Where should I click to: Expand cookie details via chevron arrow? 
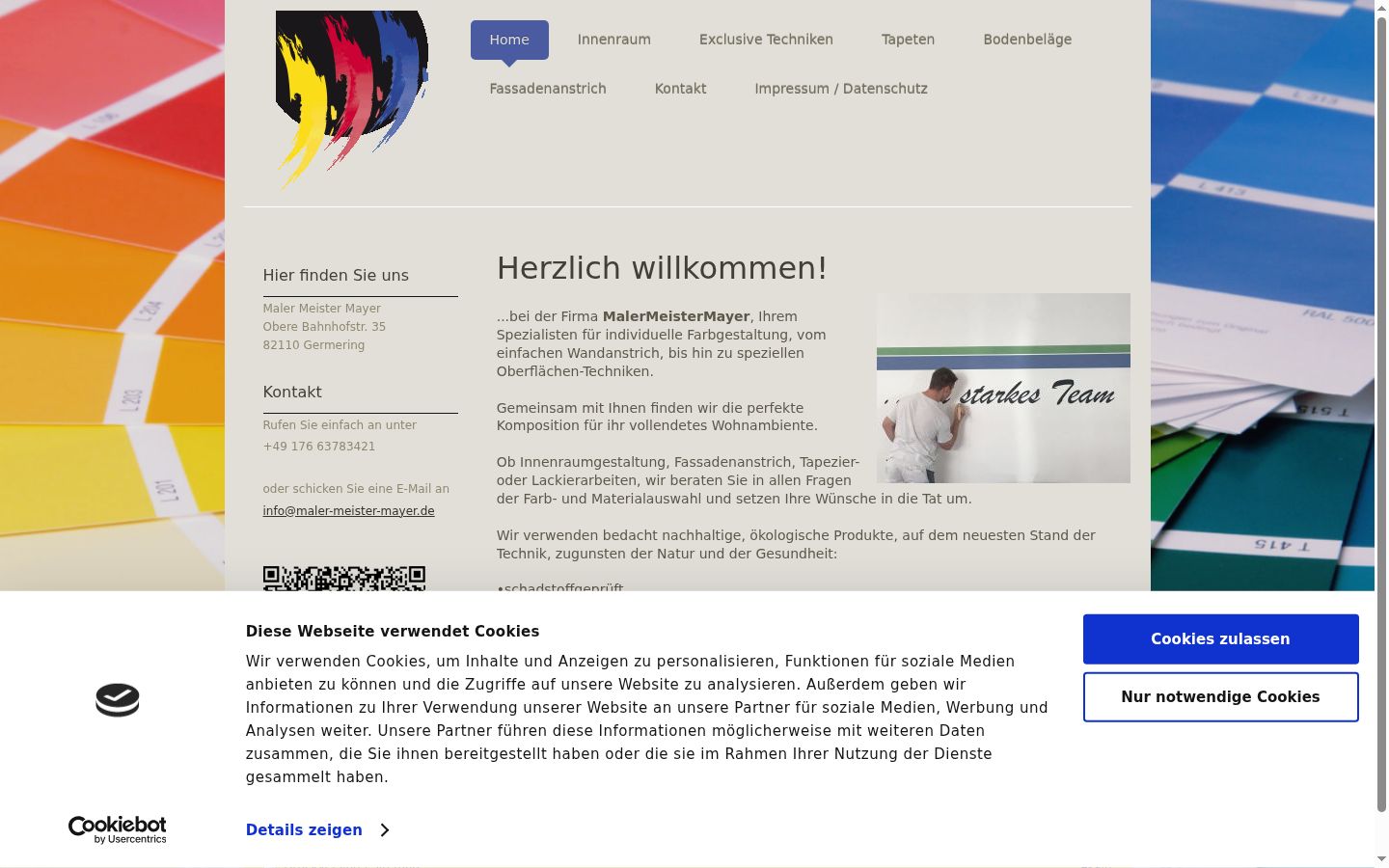point(385,830)
